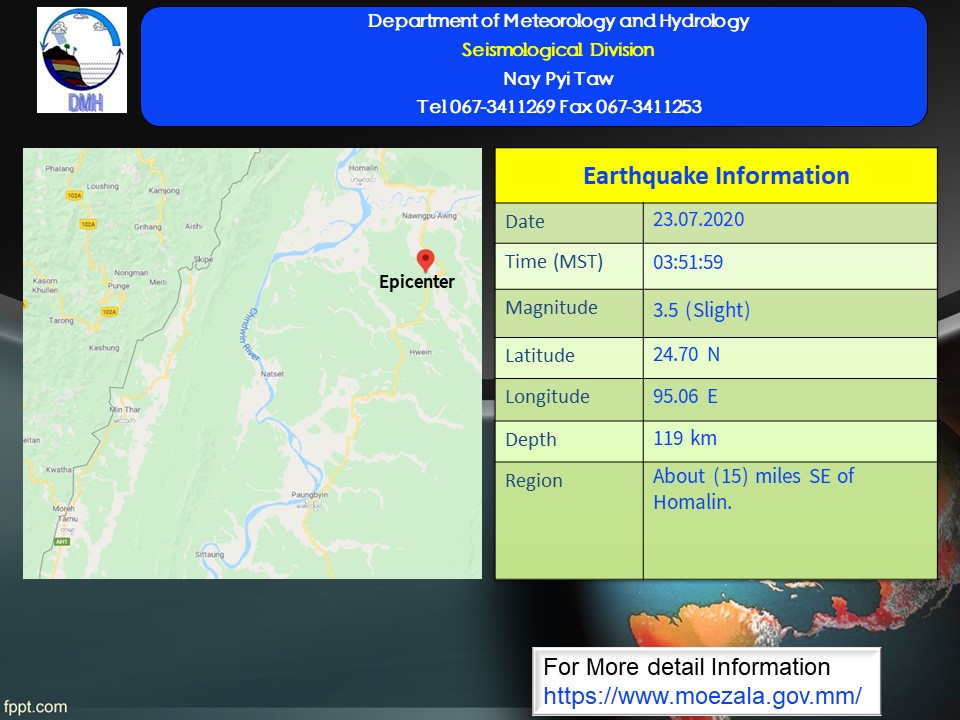Click the latitude value 24.70 N

686,354
